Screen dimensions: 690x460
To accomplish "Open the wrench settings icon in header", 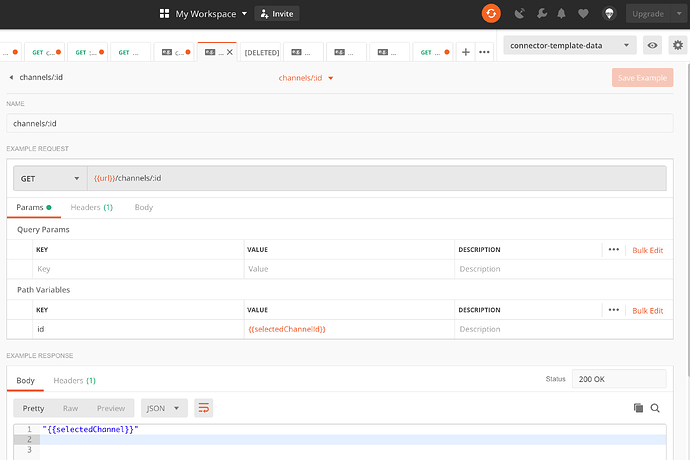I will click(542, 14).
